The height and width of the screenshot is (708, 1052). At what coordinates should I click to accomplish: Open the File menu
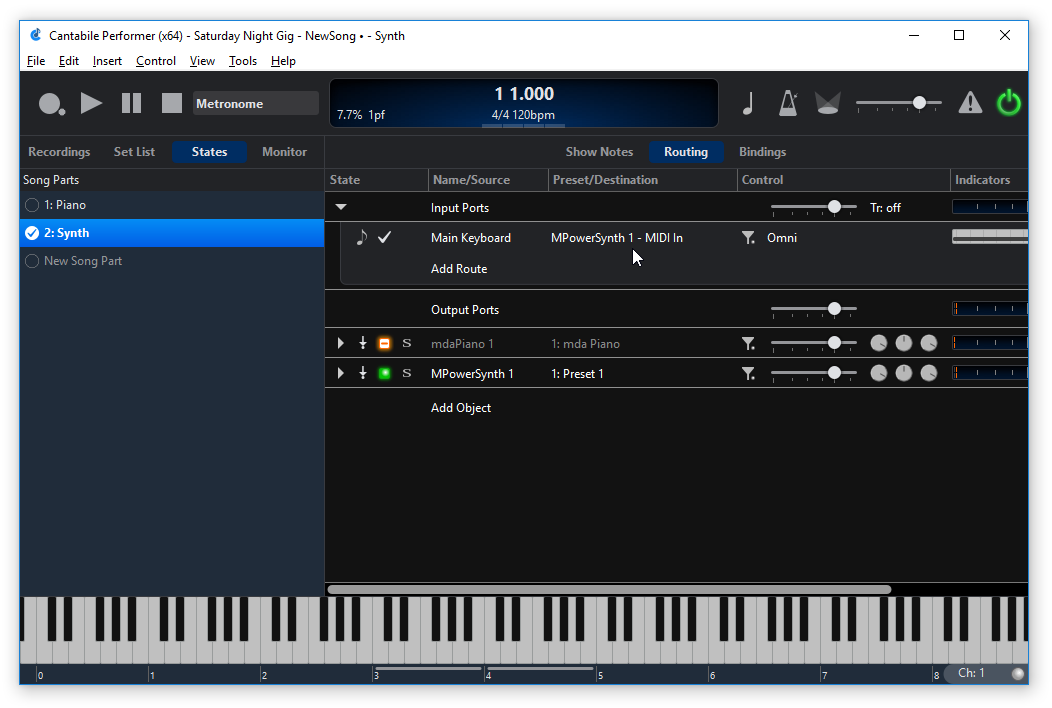point(36,61)
